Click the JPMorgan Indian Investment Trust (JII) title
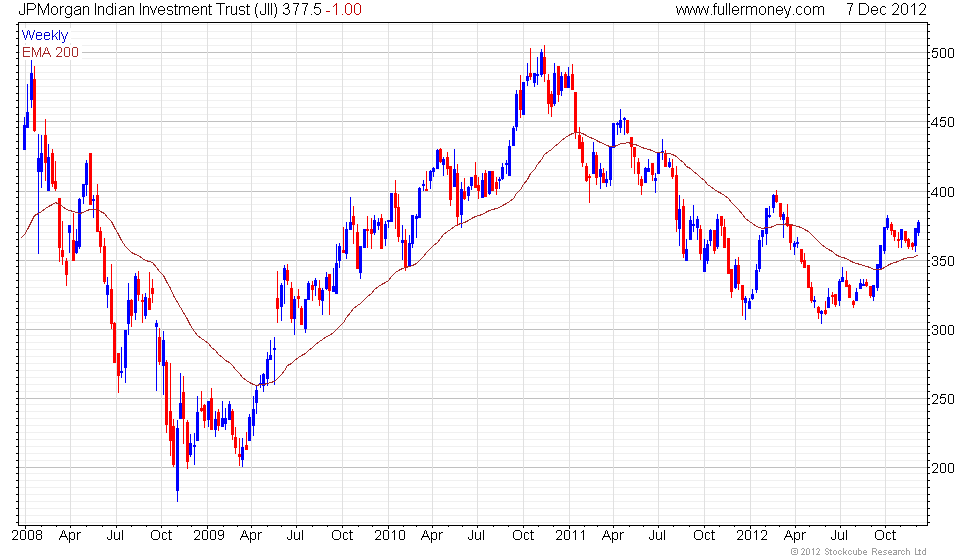The width and height of the screenshot is (980, 560). pos(148,9)
